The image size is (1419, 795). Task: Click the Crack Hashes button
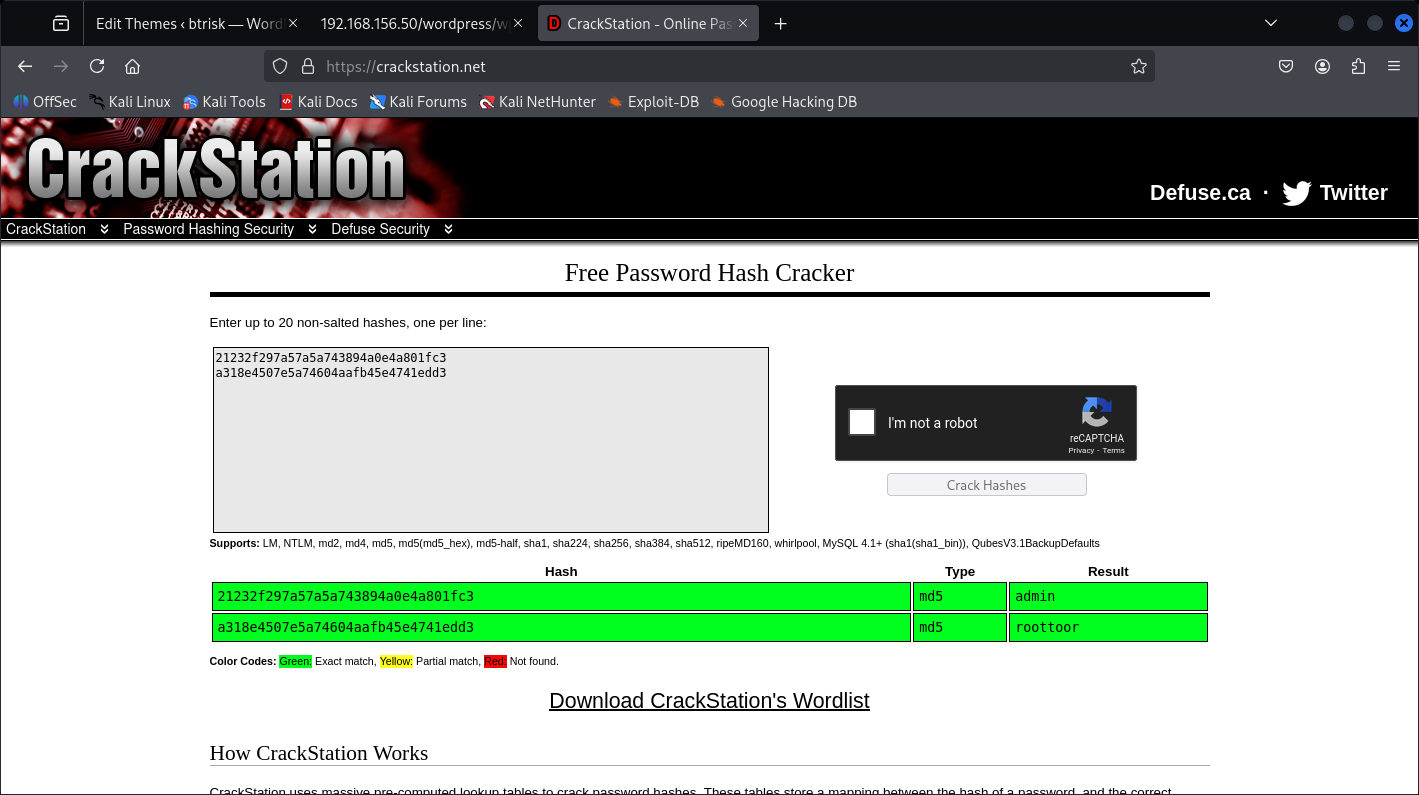(986, 485)
